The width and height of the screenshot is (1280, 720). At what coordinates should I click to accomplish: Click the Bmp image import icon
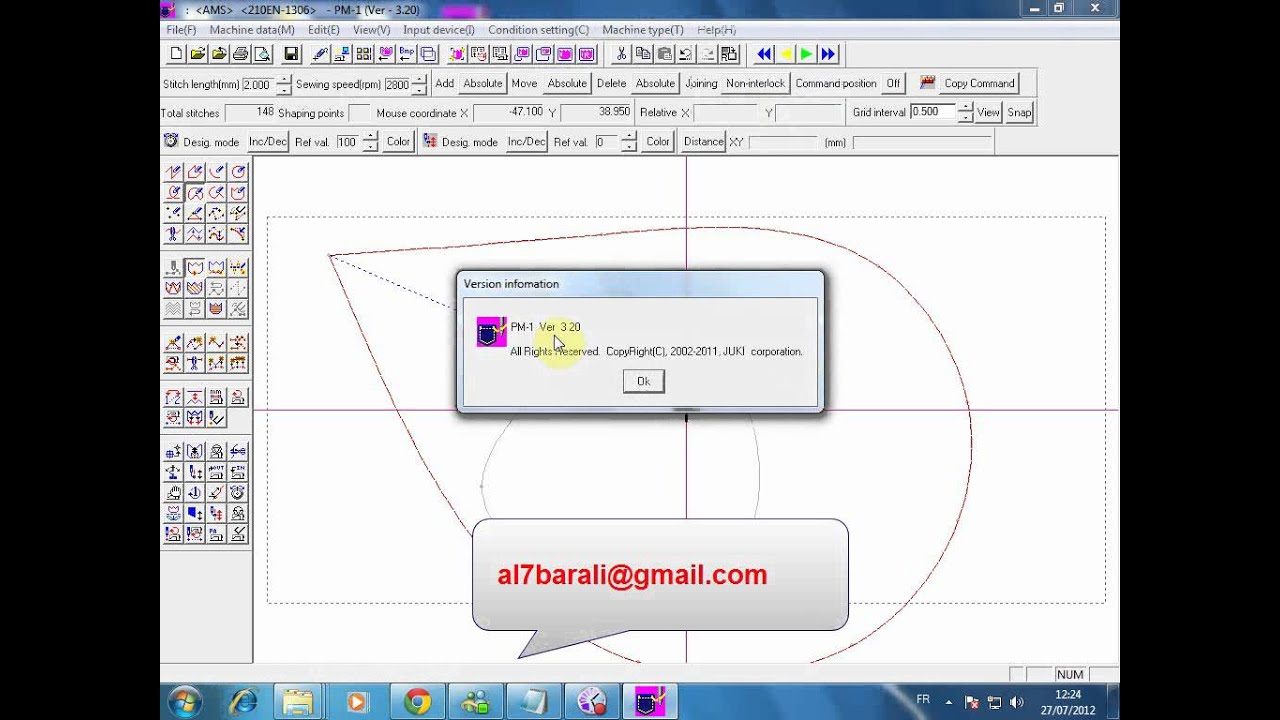(407, 54)
